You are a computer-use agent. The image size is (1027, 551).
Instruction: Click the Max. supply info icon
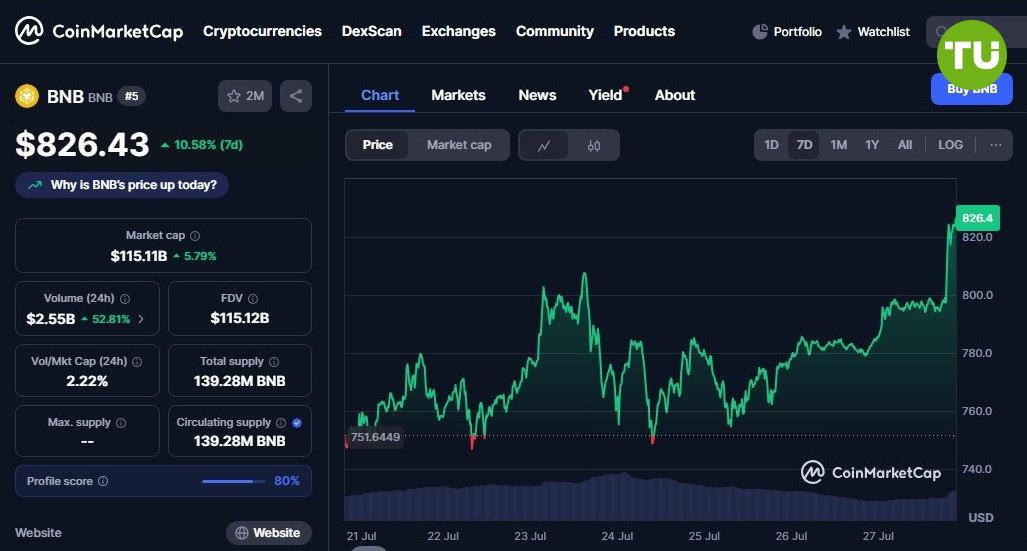pos(121,423)
